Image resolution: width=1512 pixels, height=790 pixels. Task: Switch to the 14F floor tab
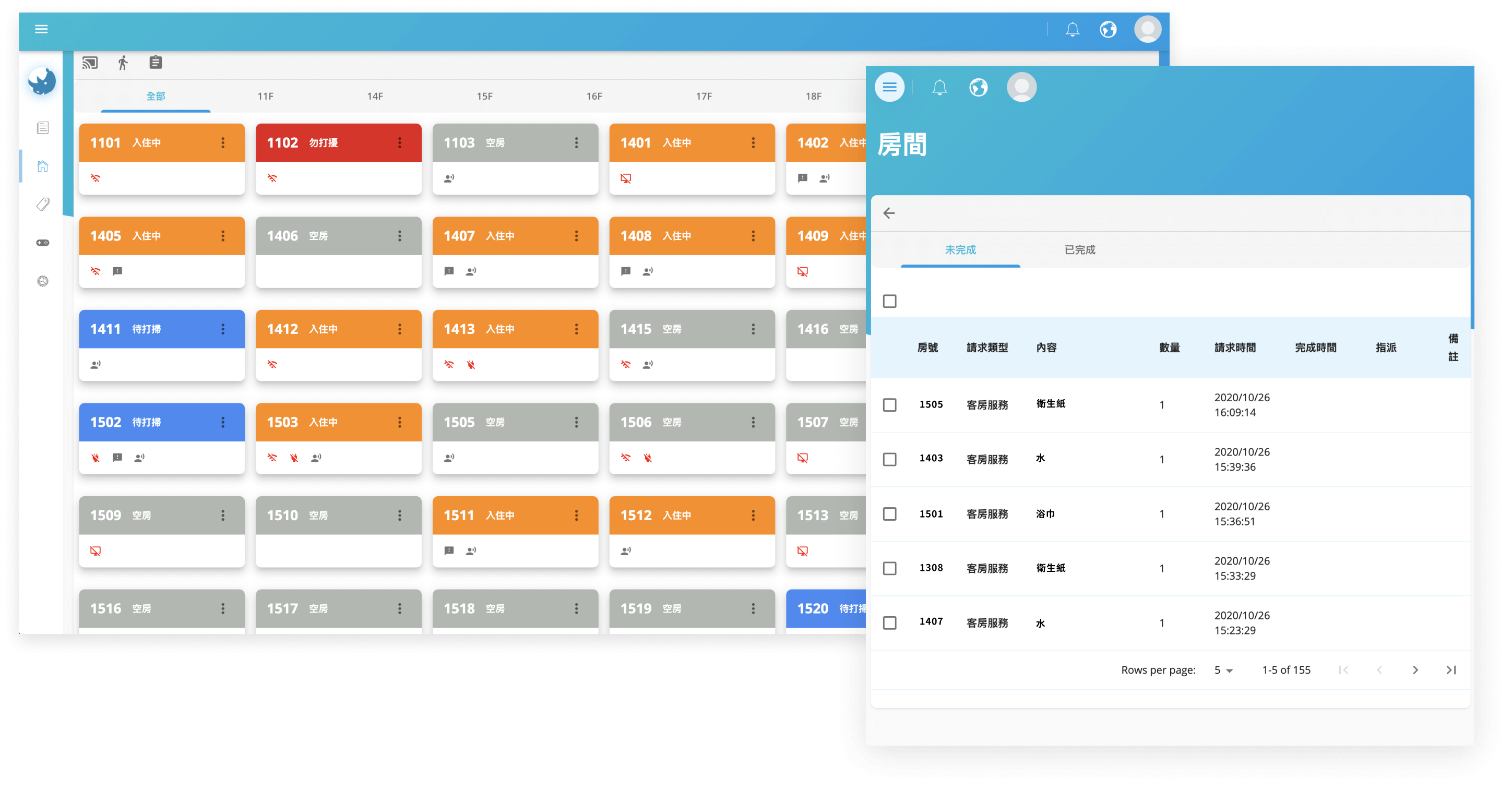pos(375,95)
